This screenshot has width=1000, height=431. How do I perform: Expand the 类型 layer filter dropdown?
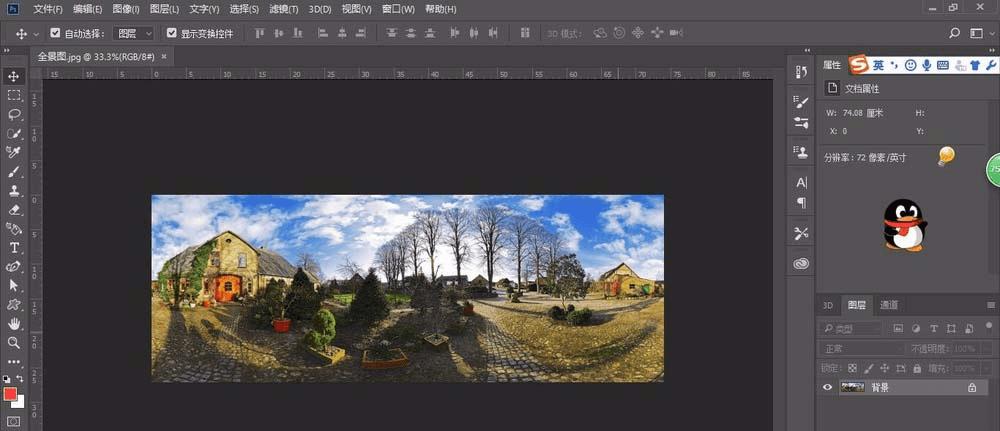click(x=852, y=328)
